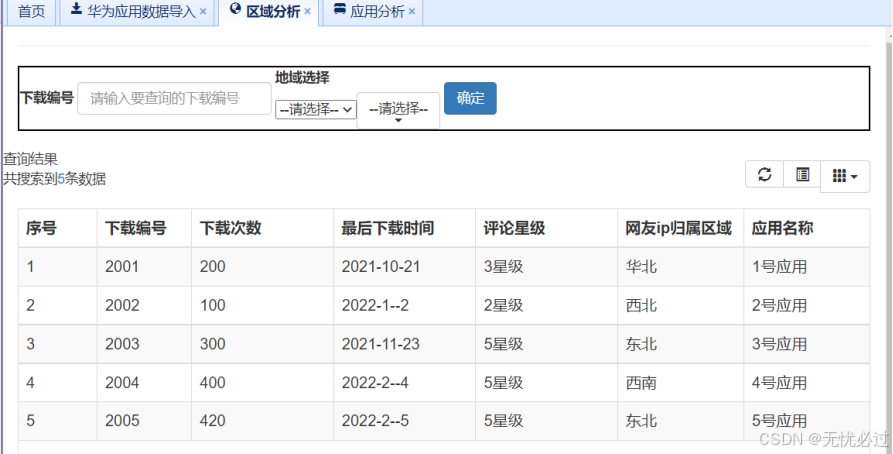This screenshot has width=893, height=454.
Task: Open the second --请选择-- dropdown with caret
Action: [x=398, y=111]
